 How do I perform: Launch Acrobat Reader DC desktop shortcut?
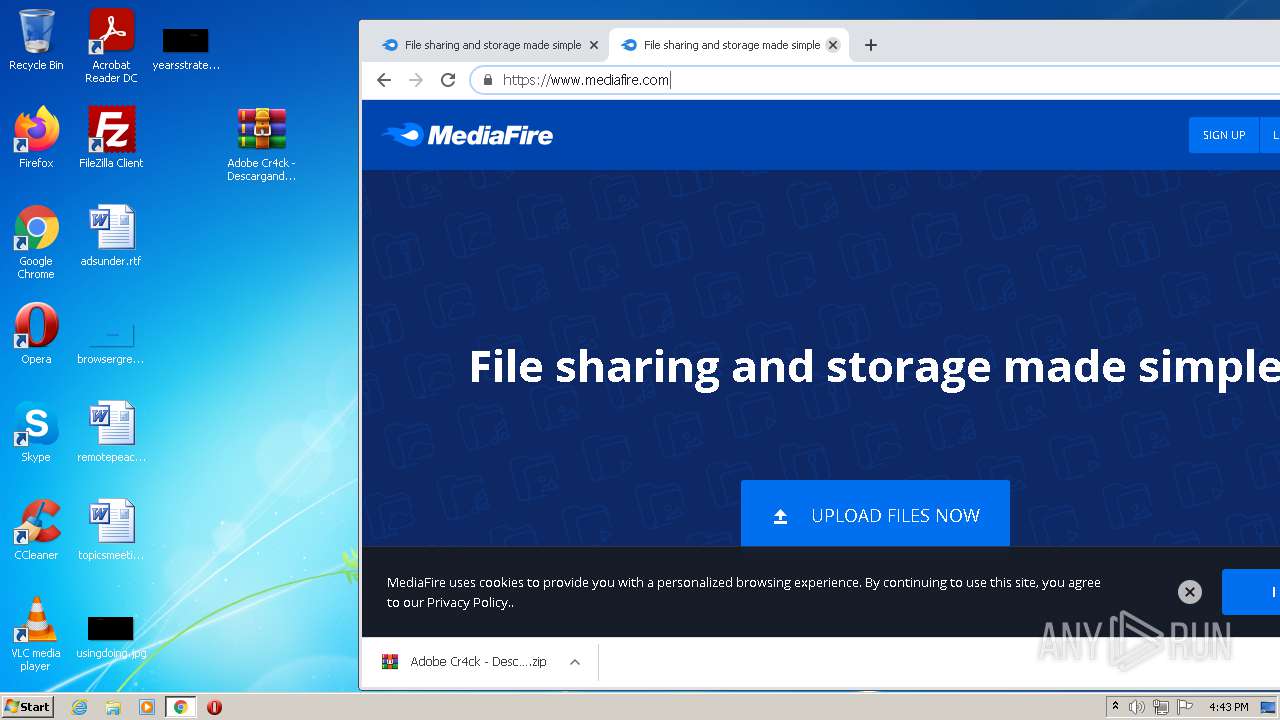click(x=111, y=45)
